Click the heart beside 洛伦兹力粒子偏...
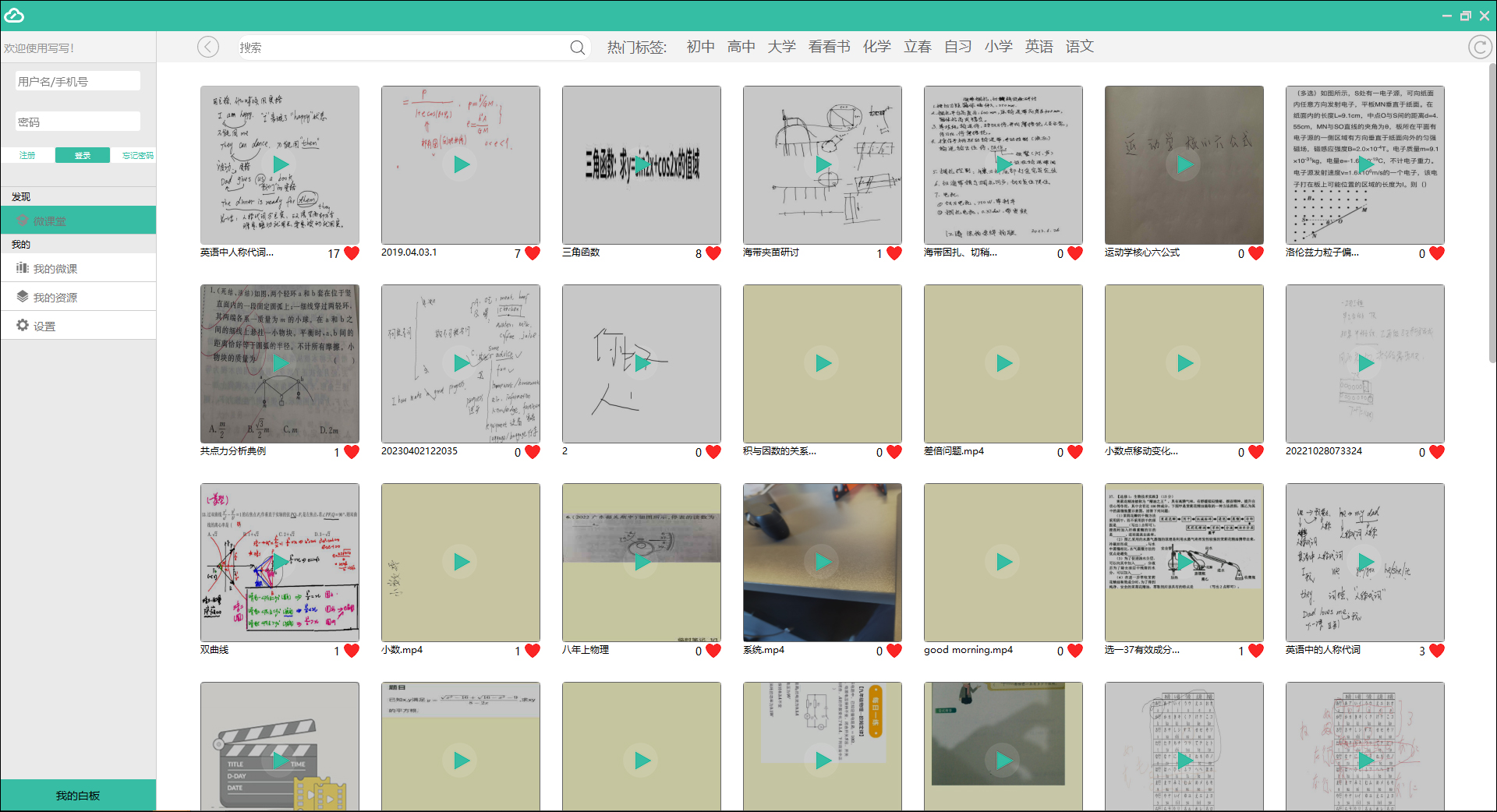This screenshot has width=1497, height=812. coord(1437,253)
